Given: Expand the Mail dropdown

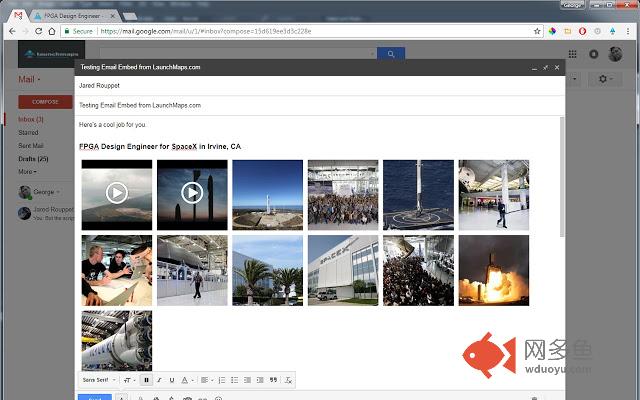Looking at the screenshot, I should coord(29,79).
